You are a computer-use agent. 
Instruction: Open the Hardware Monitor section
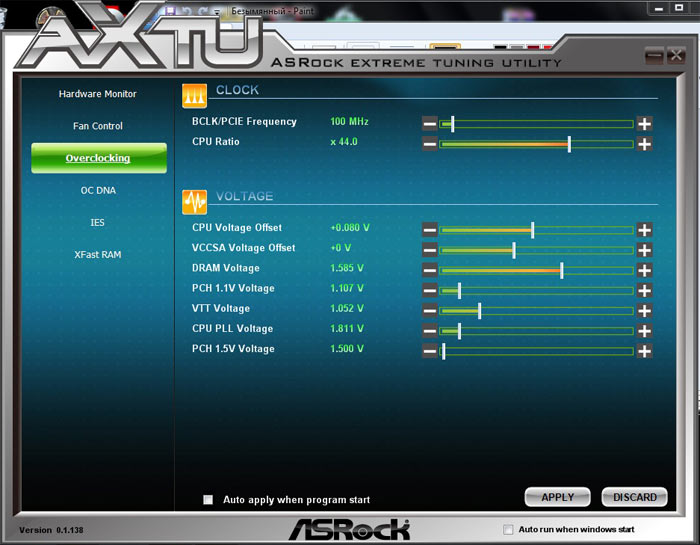pyautogui.click(x=98, y=94)
